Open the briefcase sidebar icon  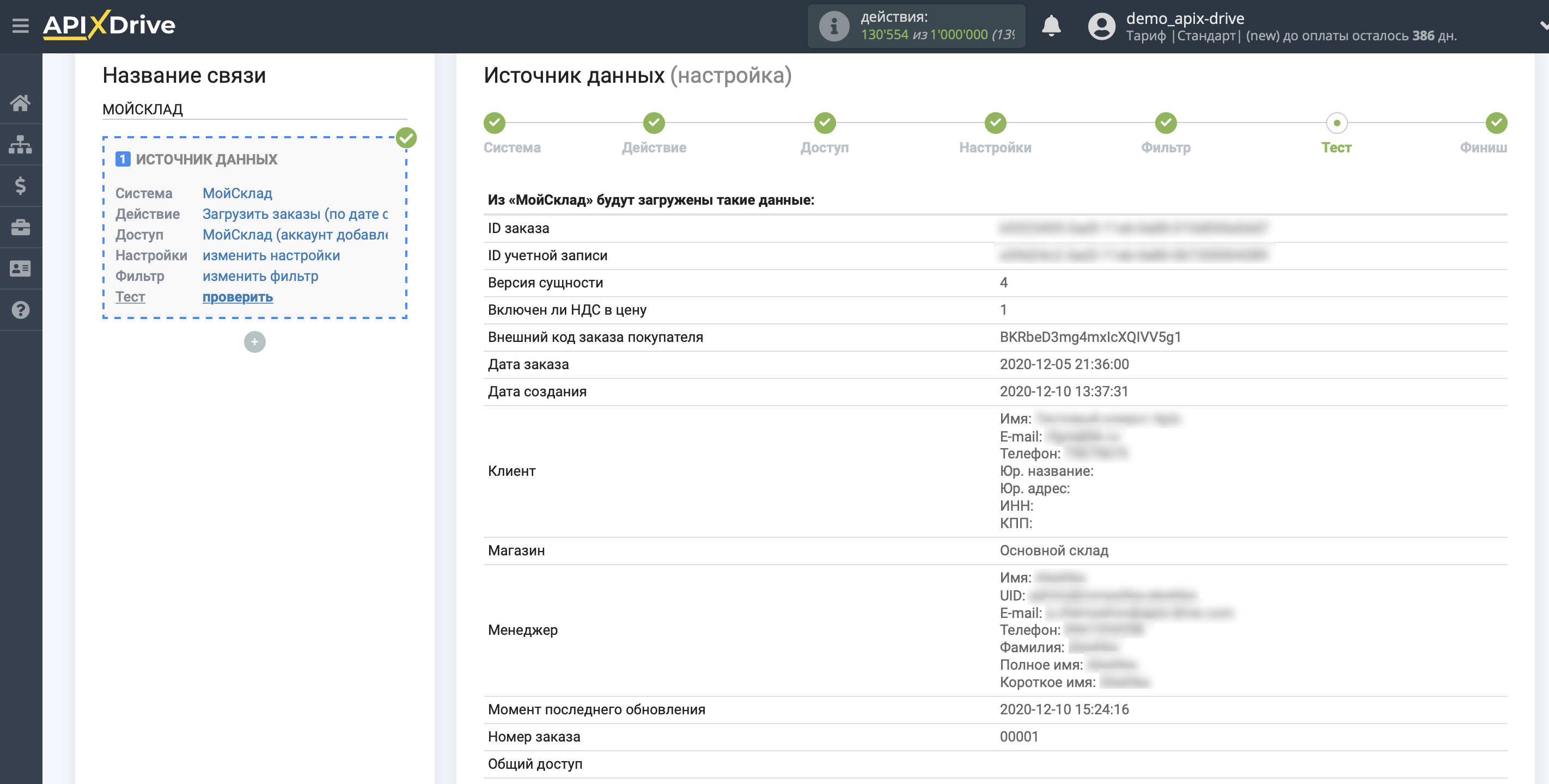tap(21, 227)
